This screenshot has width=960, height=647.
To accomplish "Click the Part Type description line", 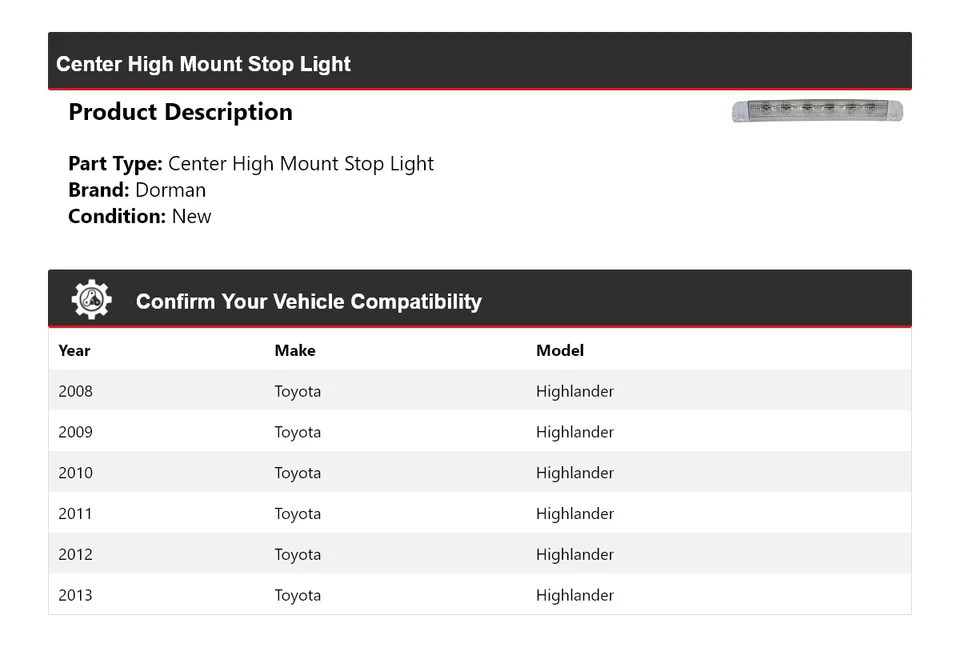I will 251,164.
